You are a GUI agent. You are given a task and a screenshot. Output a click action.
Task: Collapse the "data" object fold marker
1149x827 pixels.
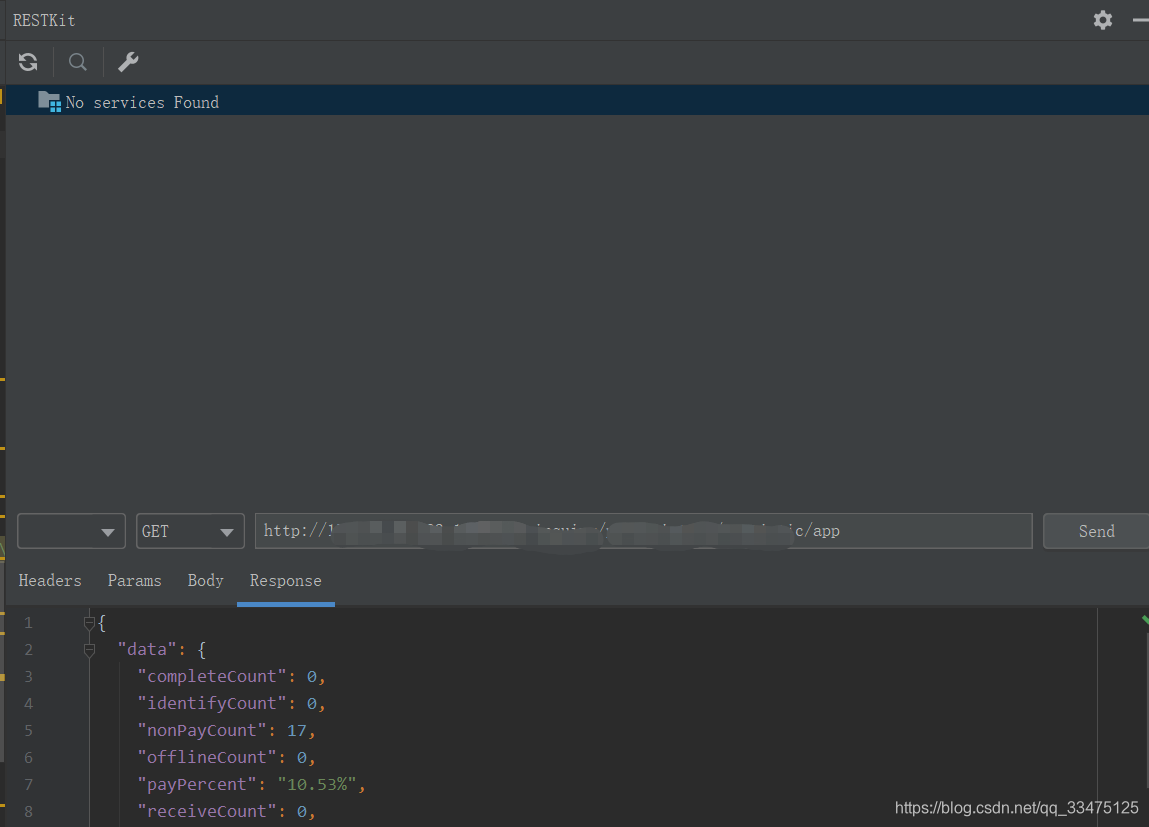(89, 649)
